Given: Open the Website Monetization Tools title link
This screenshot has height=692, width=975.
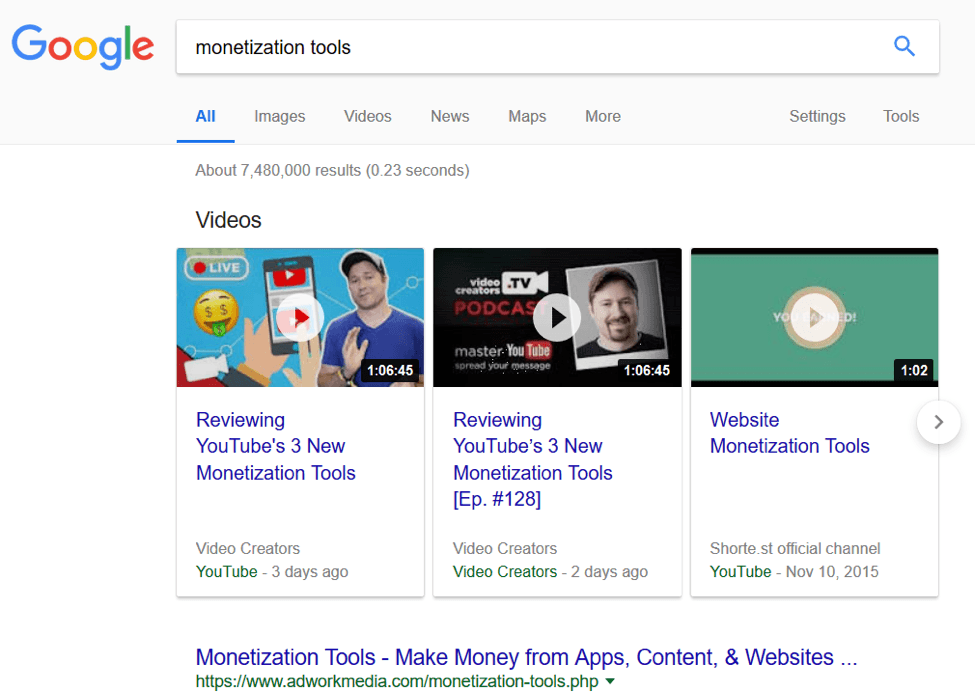Looking at the screenshot, I should 789,433.
